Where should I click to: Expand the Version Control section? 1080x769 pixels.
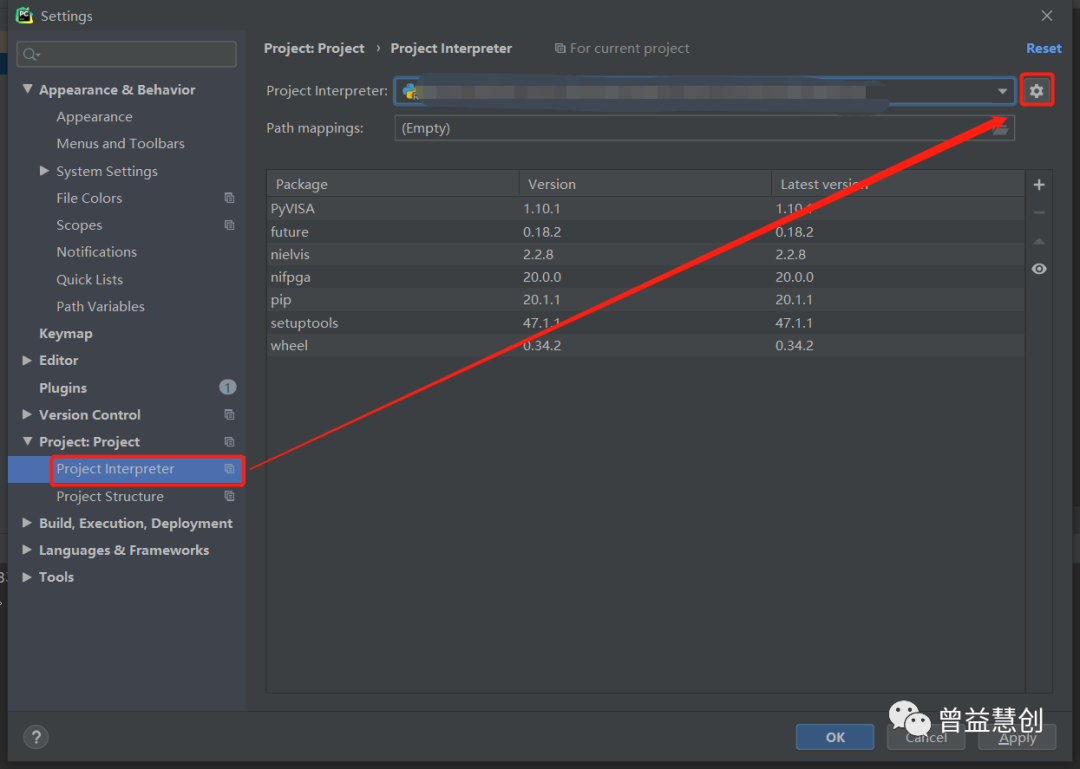click(27, 414)
